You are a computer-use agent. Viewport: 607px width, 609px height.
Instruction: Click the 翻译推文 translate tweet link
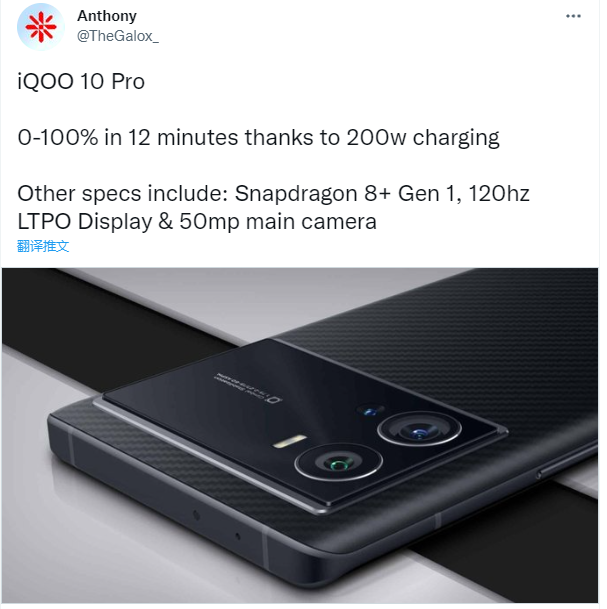(43, 246)
